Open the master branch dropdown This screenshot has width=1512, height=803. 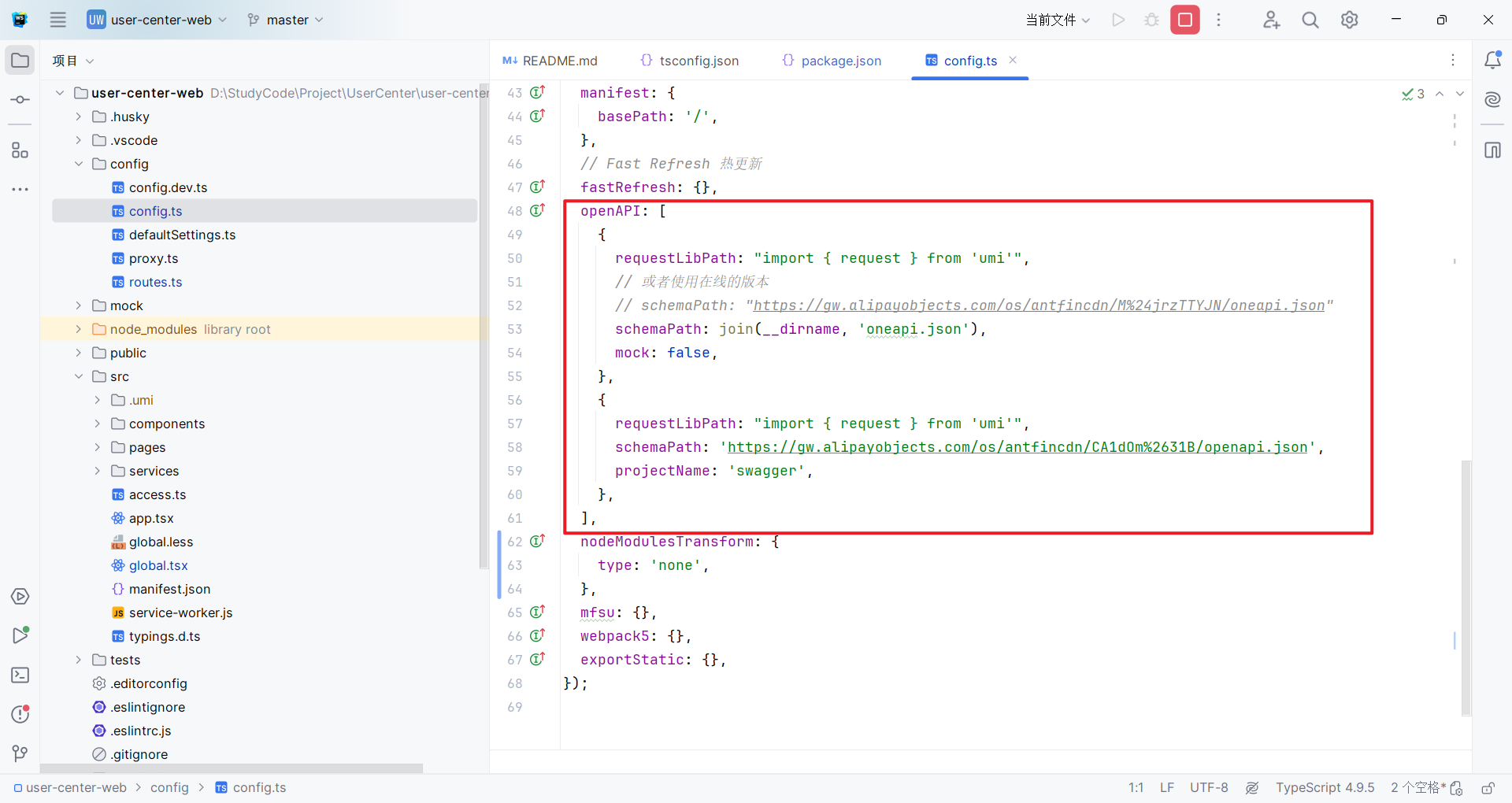pyautogui.click(x=285, y=20)
